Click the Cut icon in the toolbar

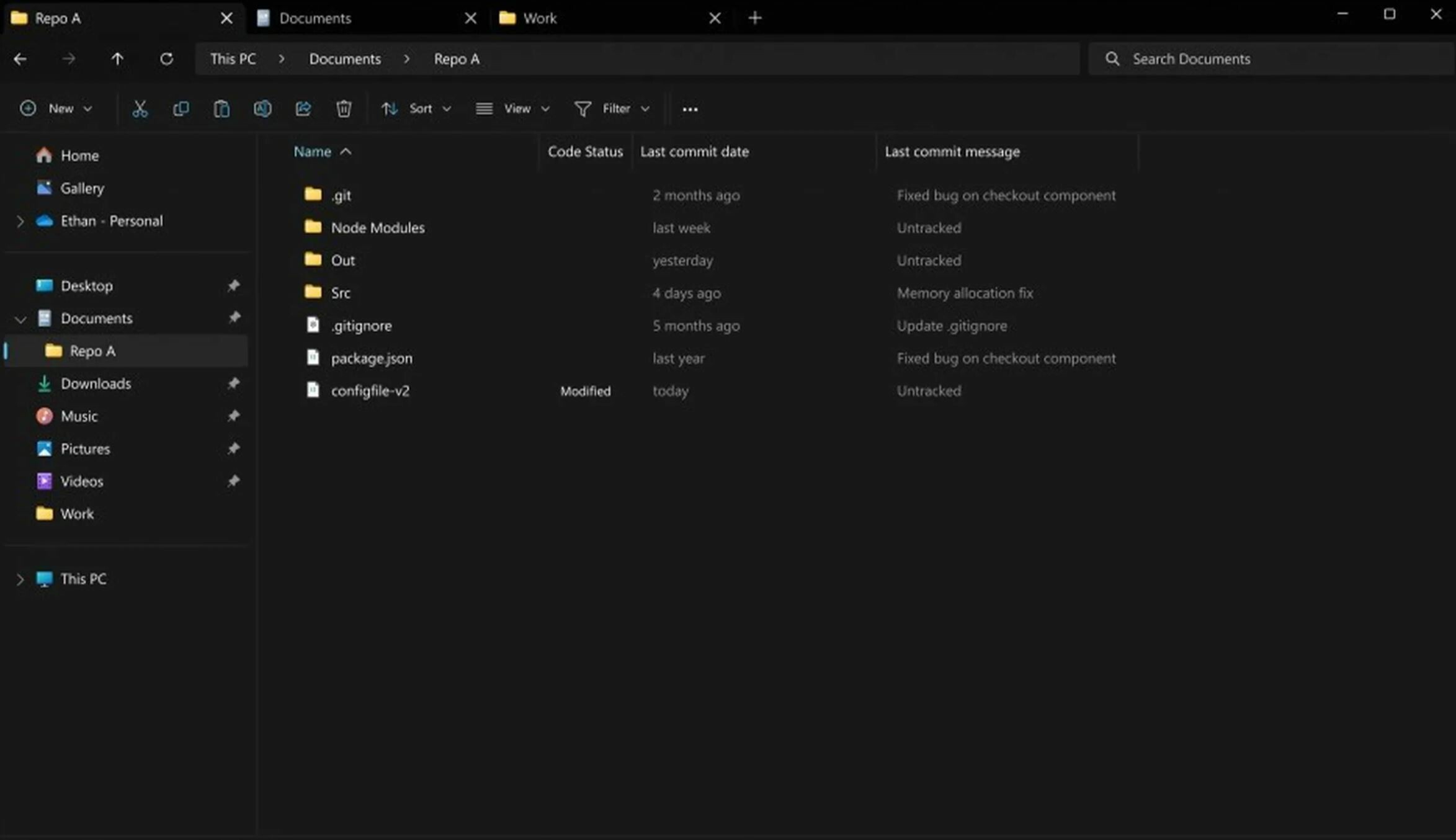(140, 109)
